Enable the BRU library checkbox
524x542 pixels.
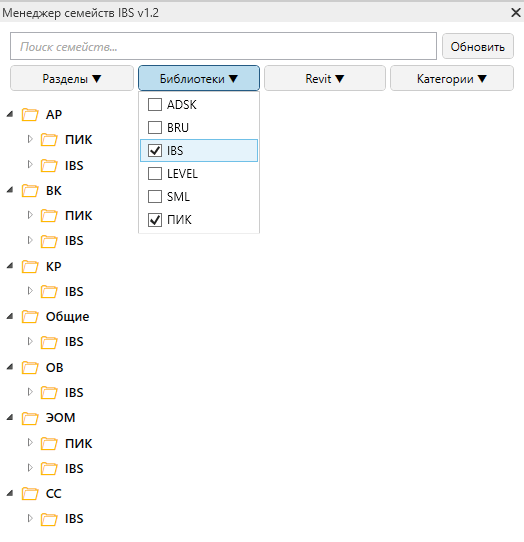coord(155,128)
